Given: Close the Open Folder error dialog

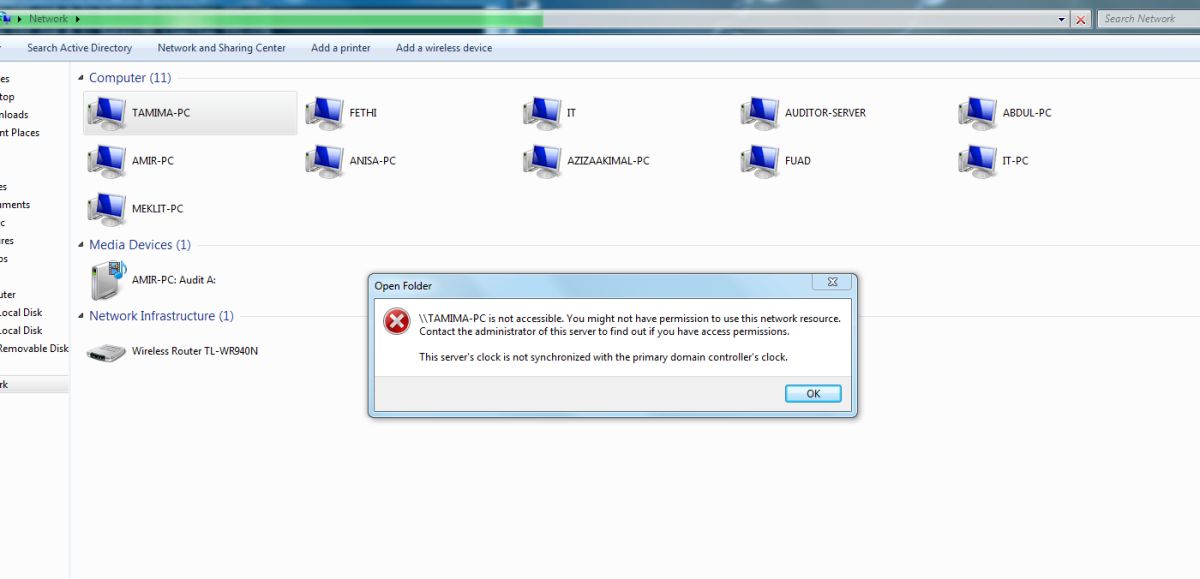Looking at the screenshot, I should (x=832, y=282).
